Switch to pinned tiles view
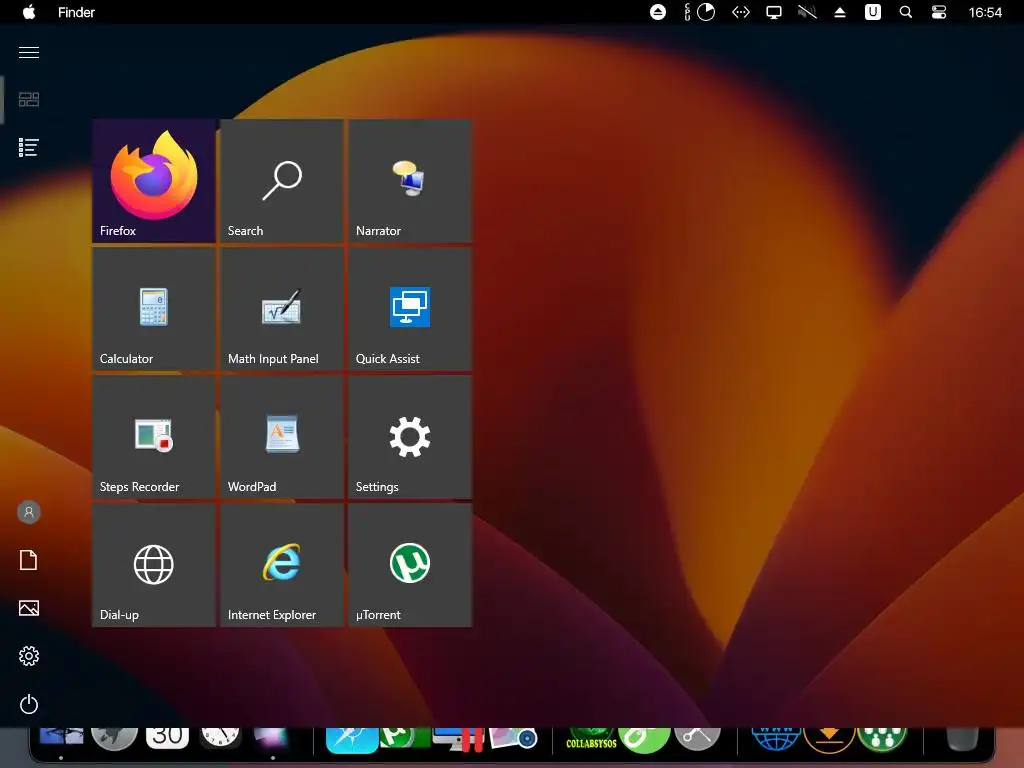Image resolution: width=1024 pixels, height=768 pixels. 29,99
